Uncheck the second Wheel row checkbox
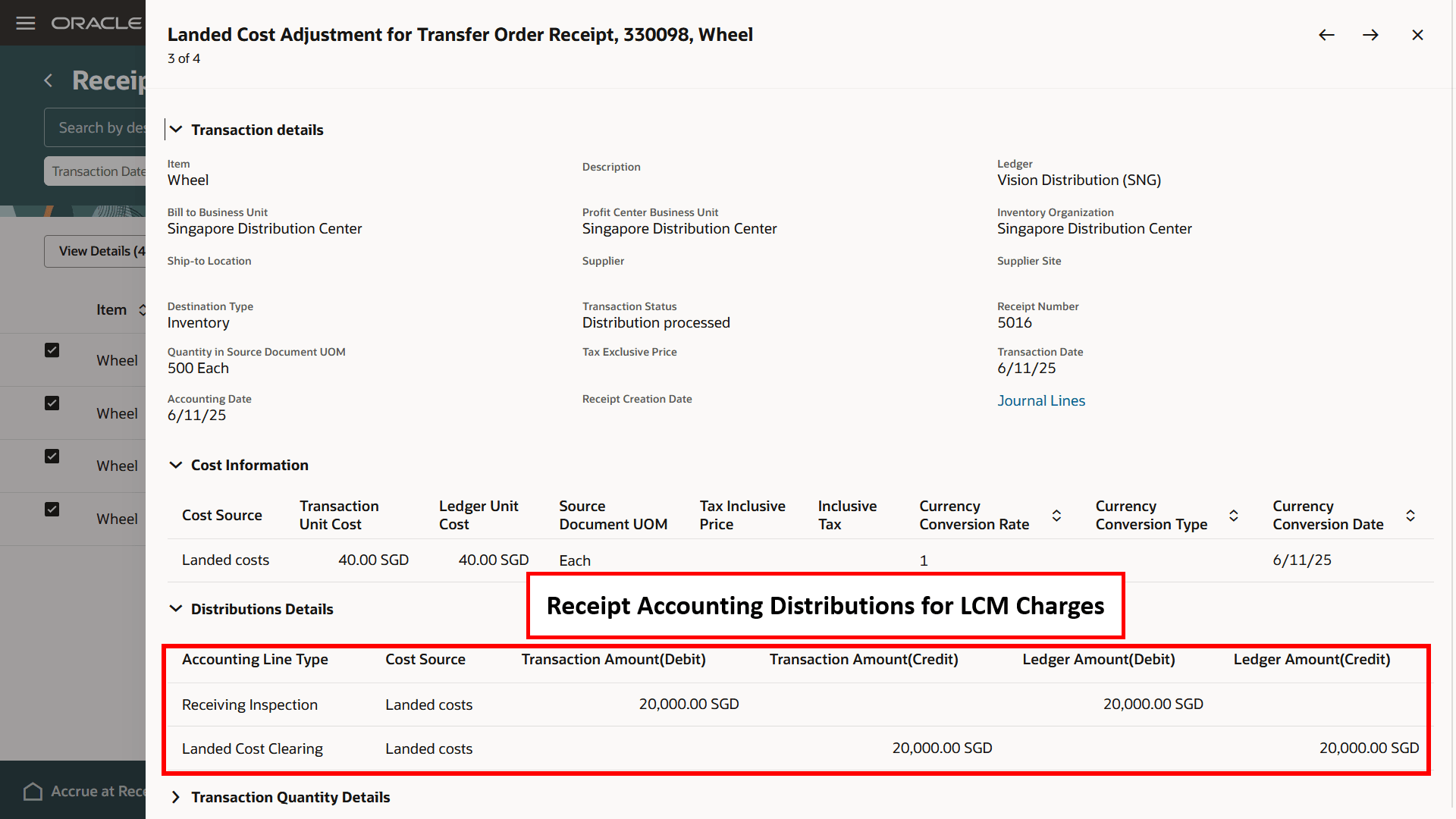1456x819 pixels. (x=52, y=403)
